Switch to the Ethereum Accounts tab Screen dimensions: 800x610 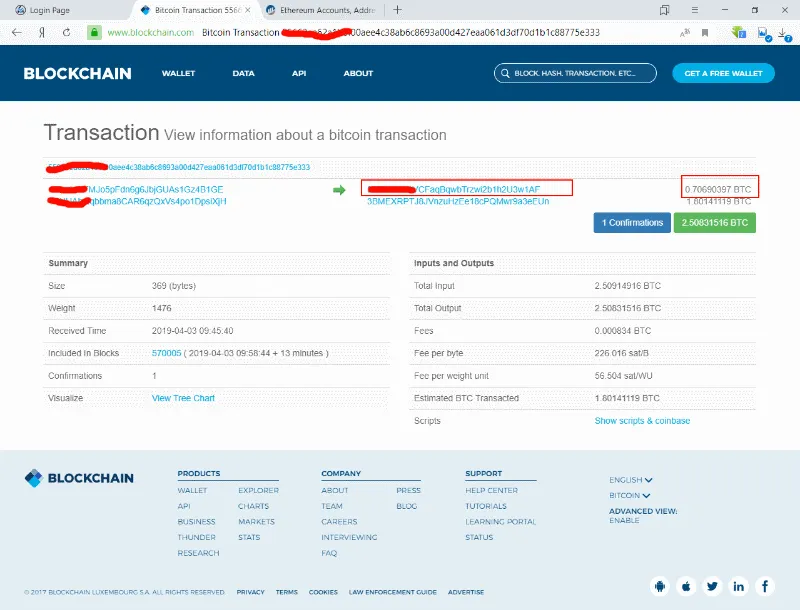[321, 10]
